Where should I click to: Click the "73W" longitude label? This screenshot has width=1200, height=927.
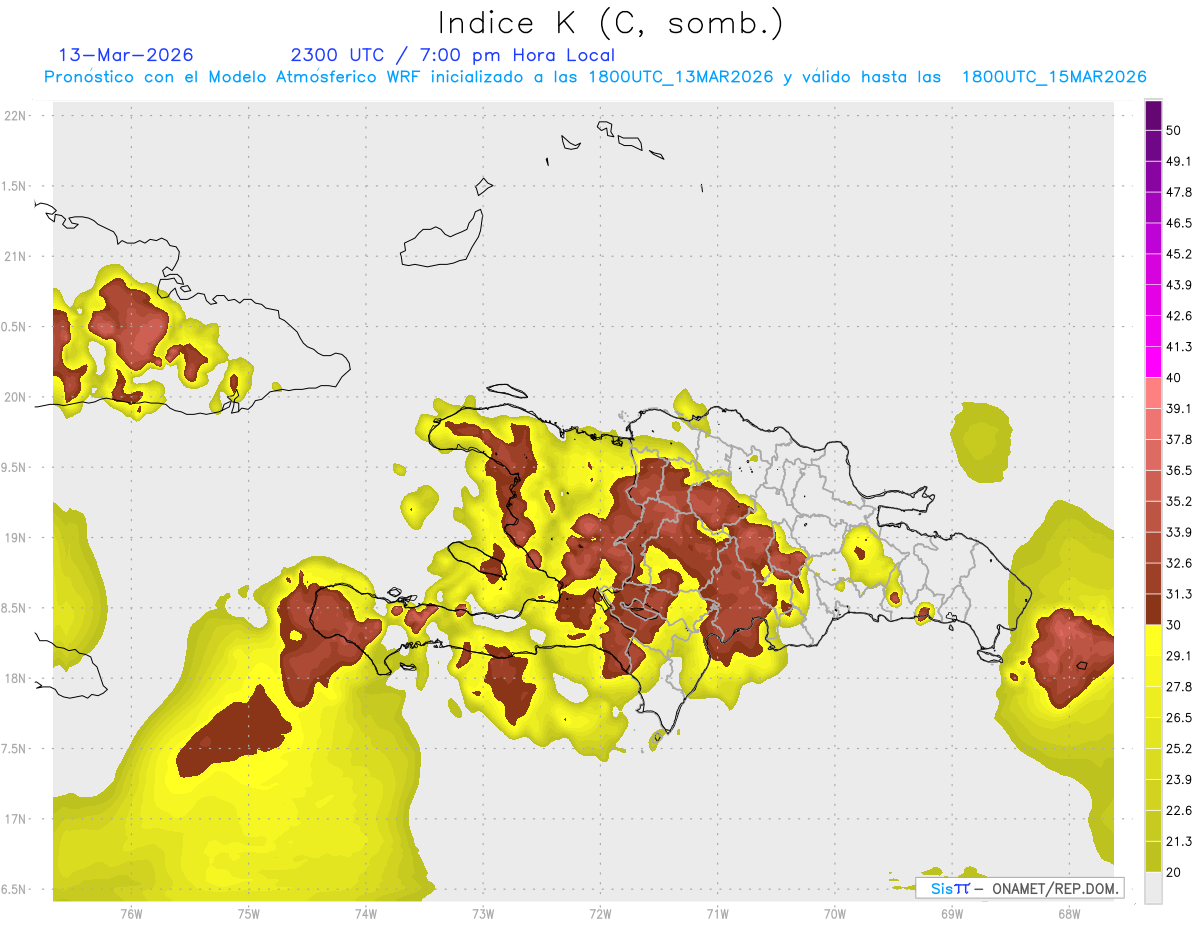483,913
